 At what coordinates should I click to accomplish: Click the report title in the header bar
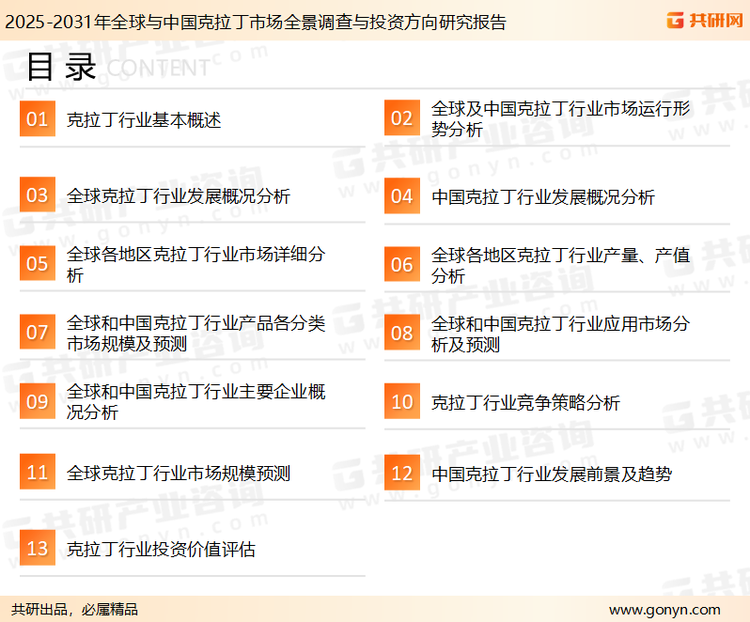[x=255, y=22]
